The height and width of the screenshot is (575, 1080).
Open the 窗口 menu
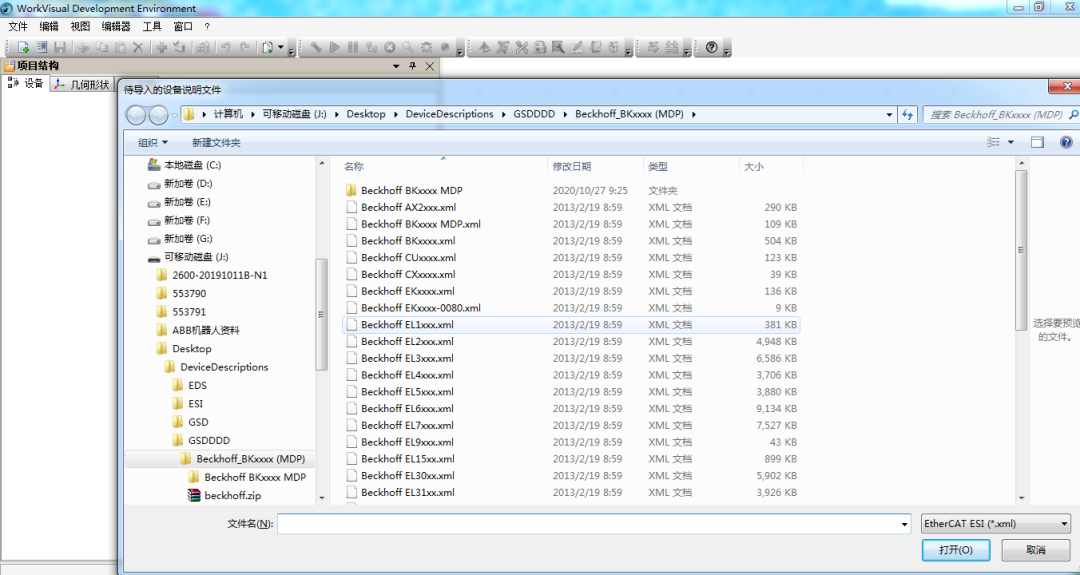(x=183, y=26)
